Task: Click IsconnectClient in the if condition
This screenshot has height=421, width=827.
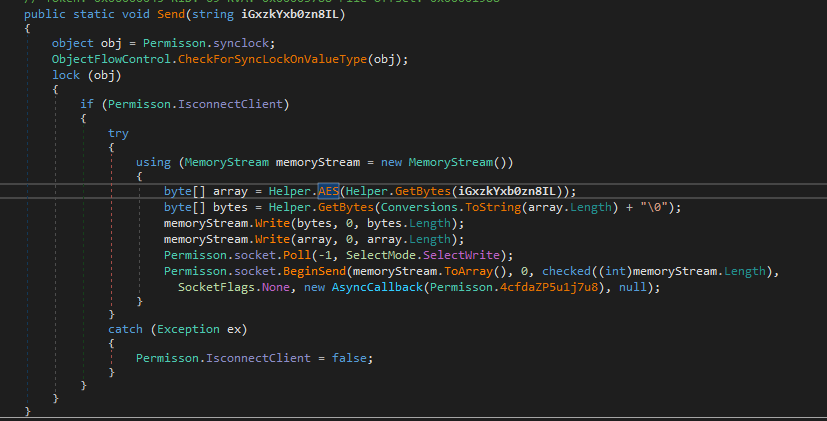Action: [x=230, y=104]
